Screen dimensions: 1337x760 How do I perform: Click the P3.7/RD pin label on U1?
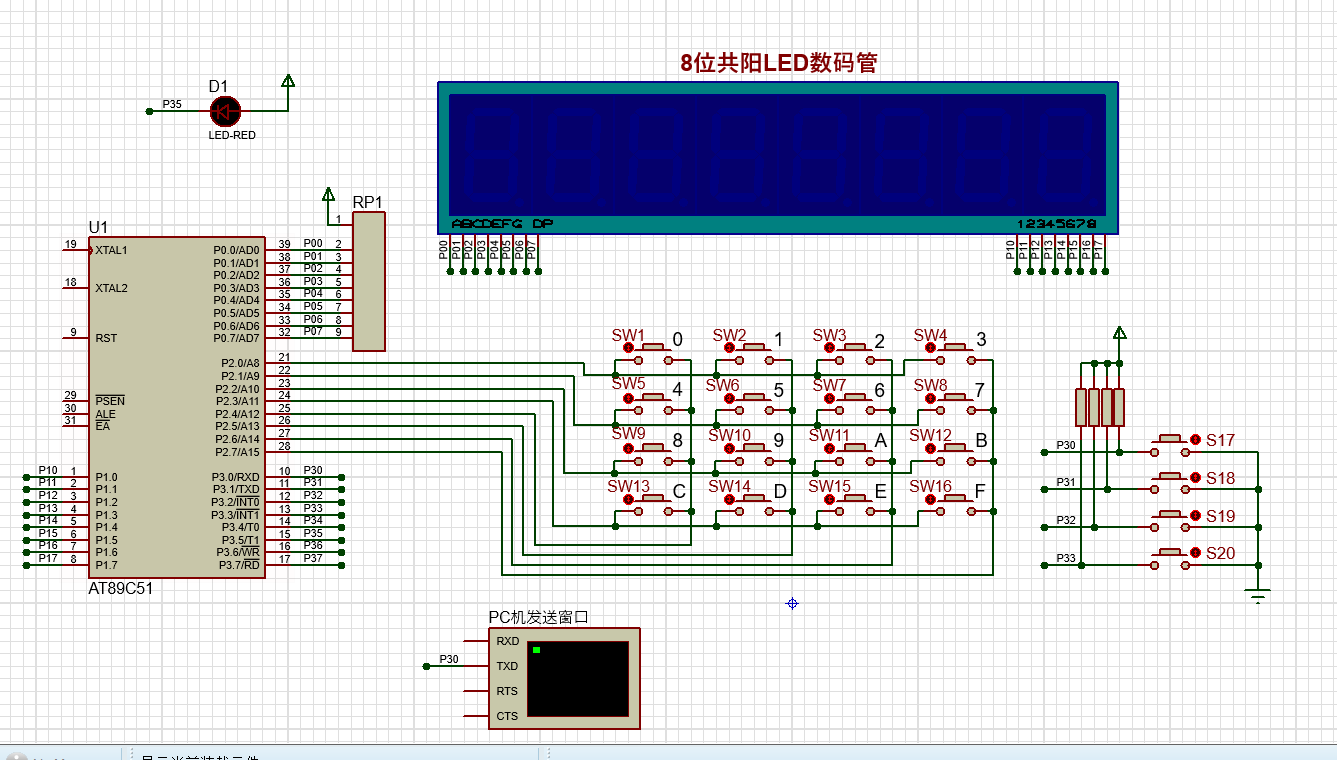[239, 565]
